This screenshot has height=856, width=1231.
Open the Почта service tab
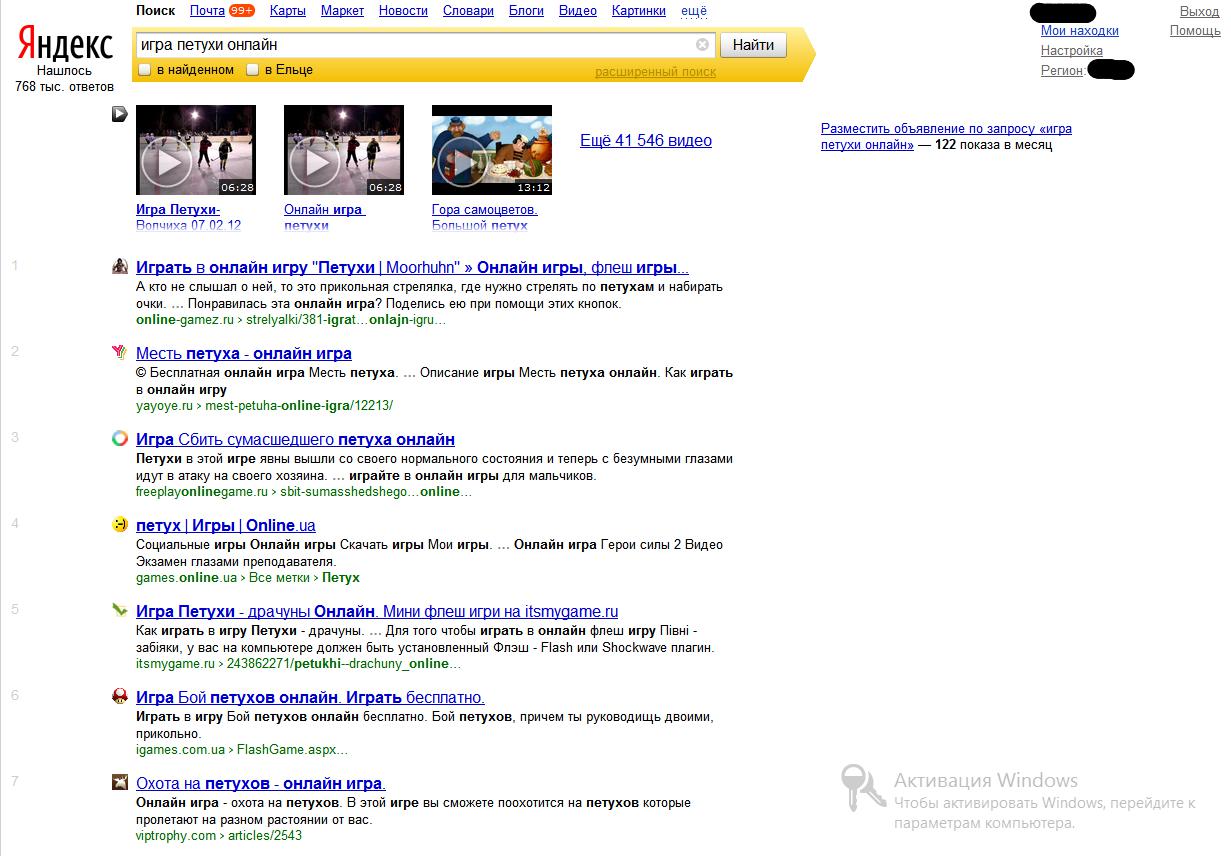pos(207,11)
